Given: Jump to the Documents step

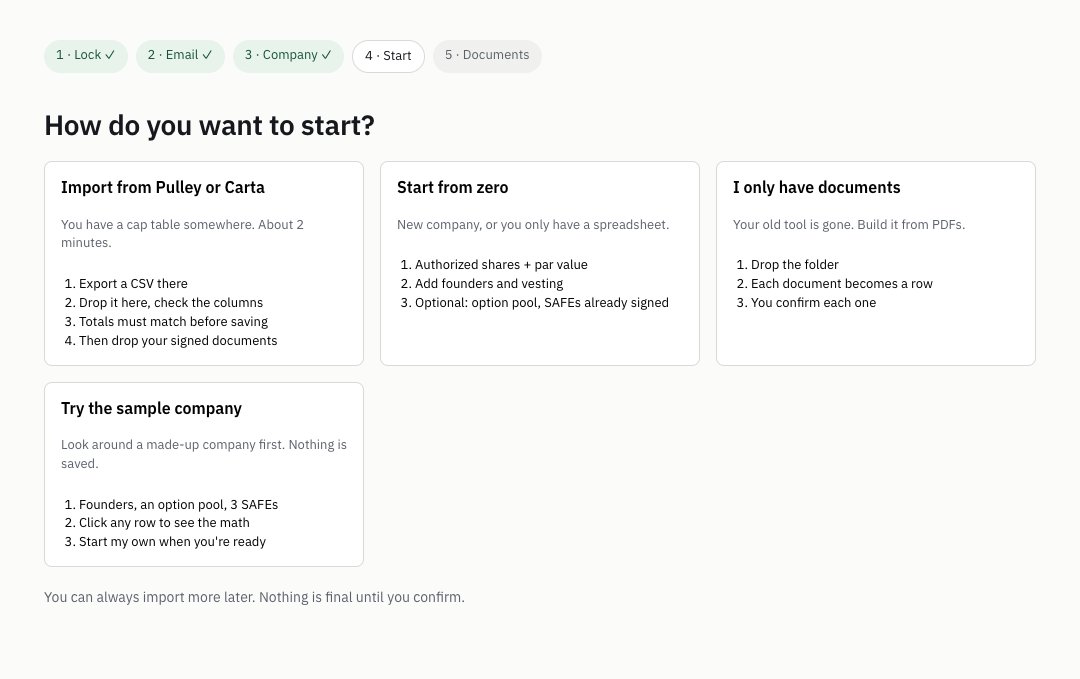Looking at the screenshot, I should pyautogui.click(x=487, y=56).
